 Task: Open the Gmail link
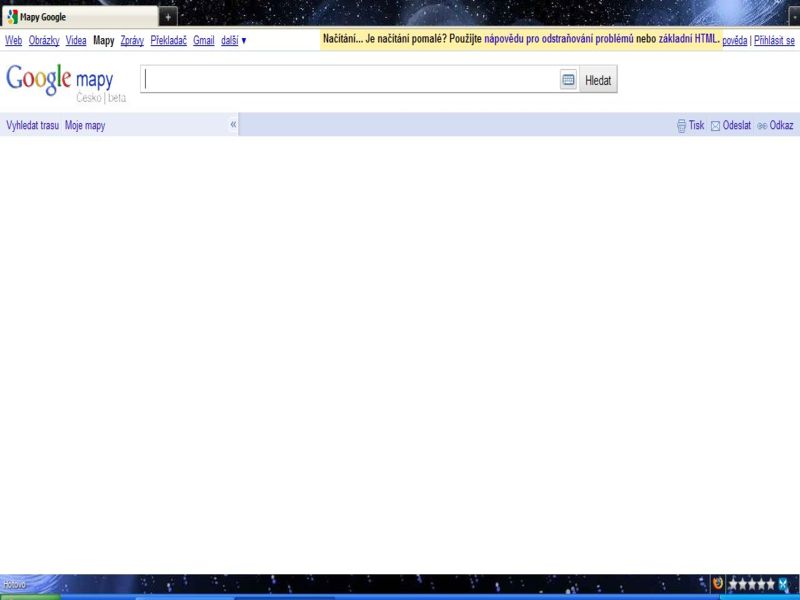click(x=204, y=40)
